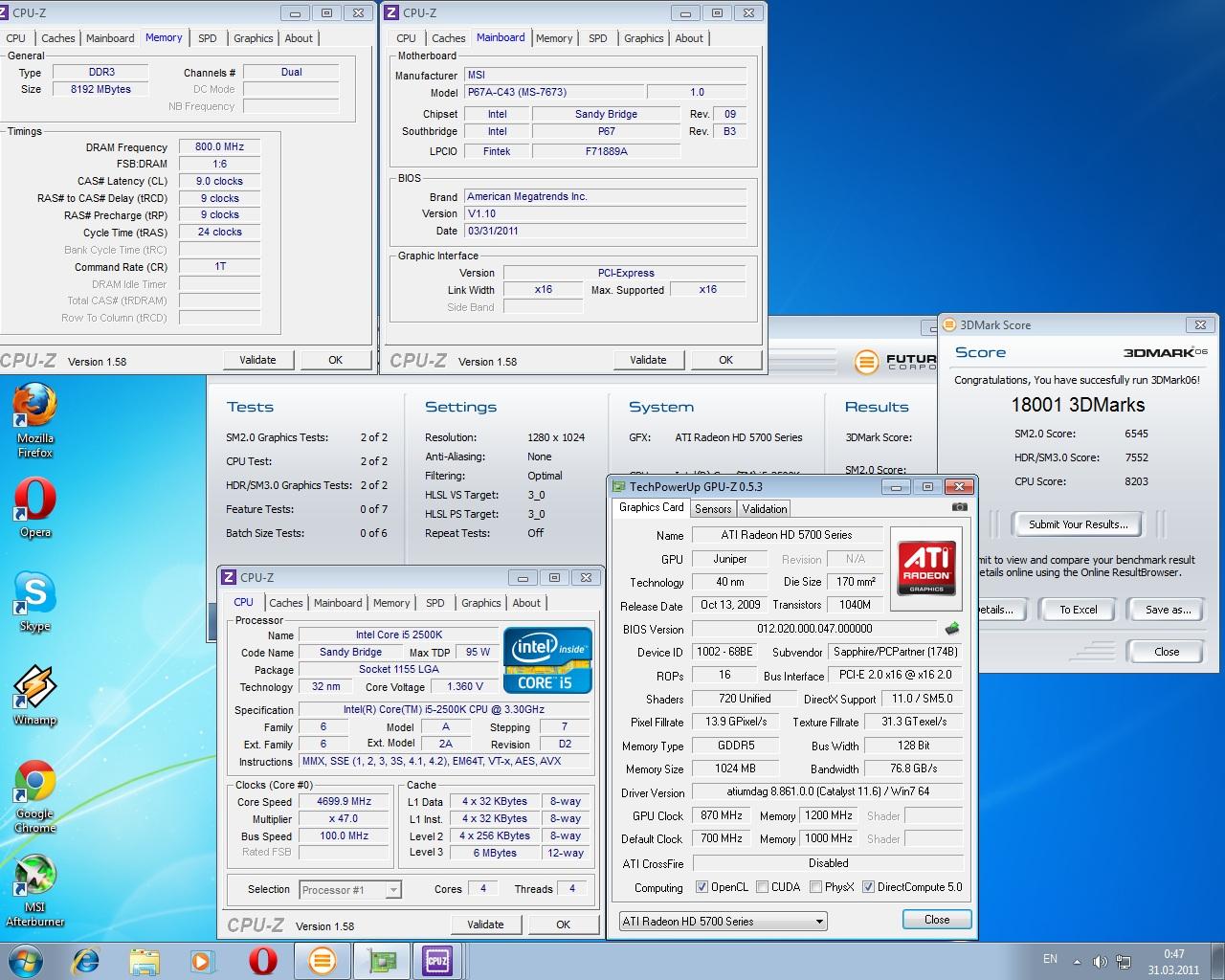Click the GPU-Z title bar icon
The width and height of the screenshot is (1225, 980).
(619, 486)
